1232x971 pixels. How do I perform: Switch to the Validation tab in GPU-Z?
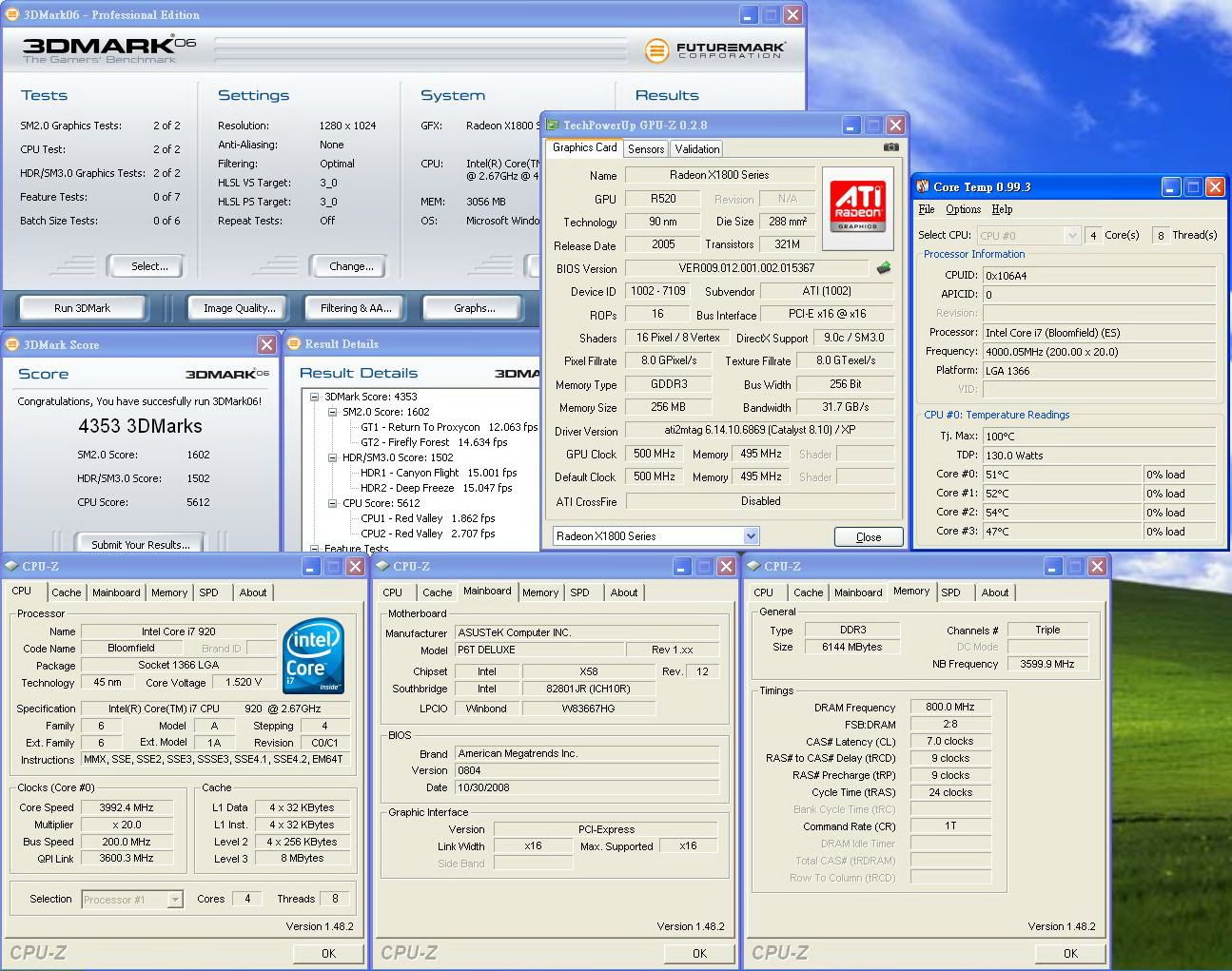point(696,148)
